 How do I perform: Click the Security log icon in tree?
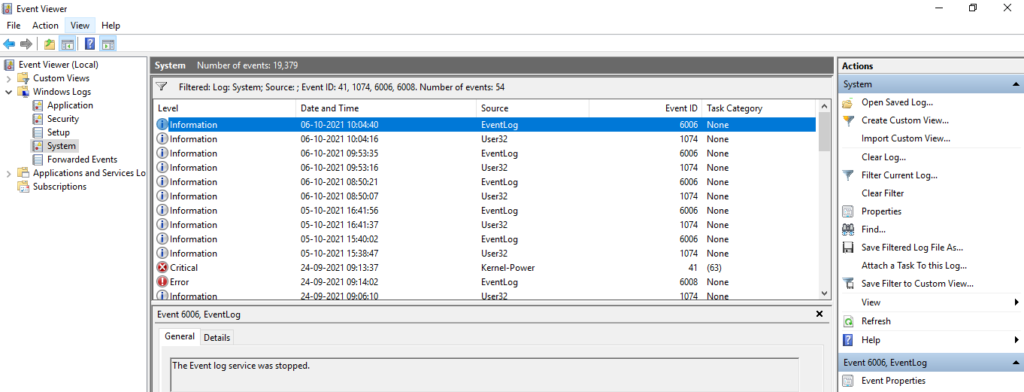tap(38, 119)
